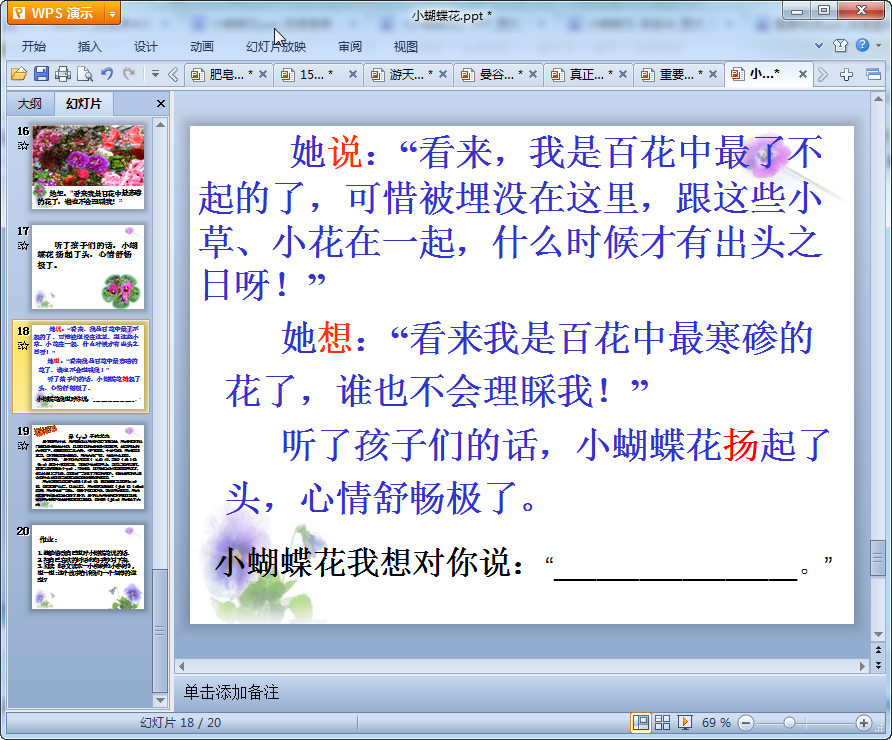Open the 幻灯片放映 menu tab
This screenshot has height=740, width=892.
click(276, 46)
